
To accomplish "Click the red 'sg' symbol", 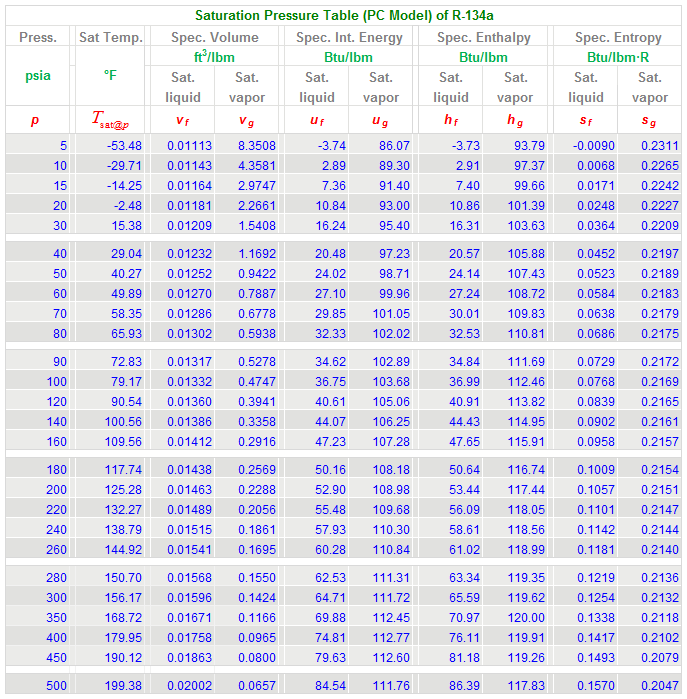I will point(649,120).
